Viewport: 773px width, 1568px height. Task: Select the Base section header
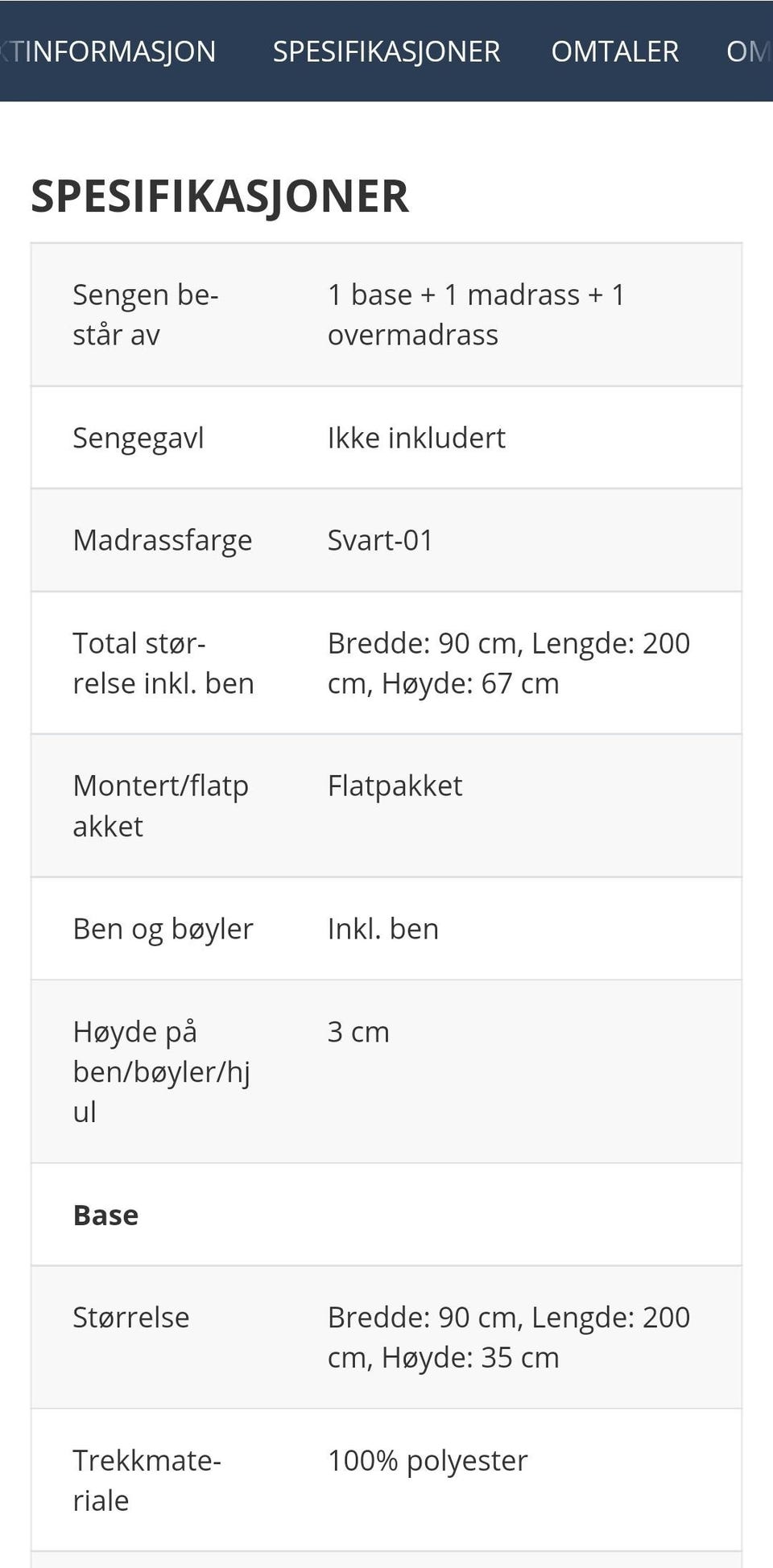pyautogui.click(x=105, y=1215)
